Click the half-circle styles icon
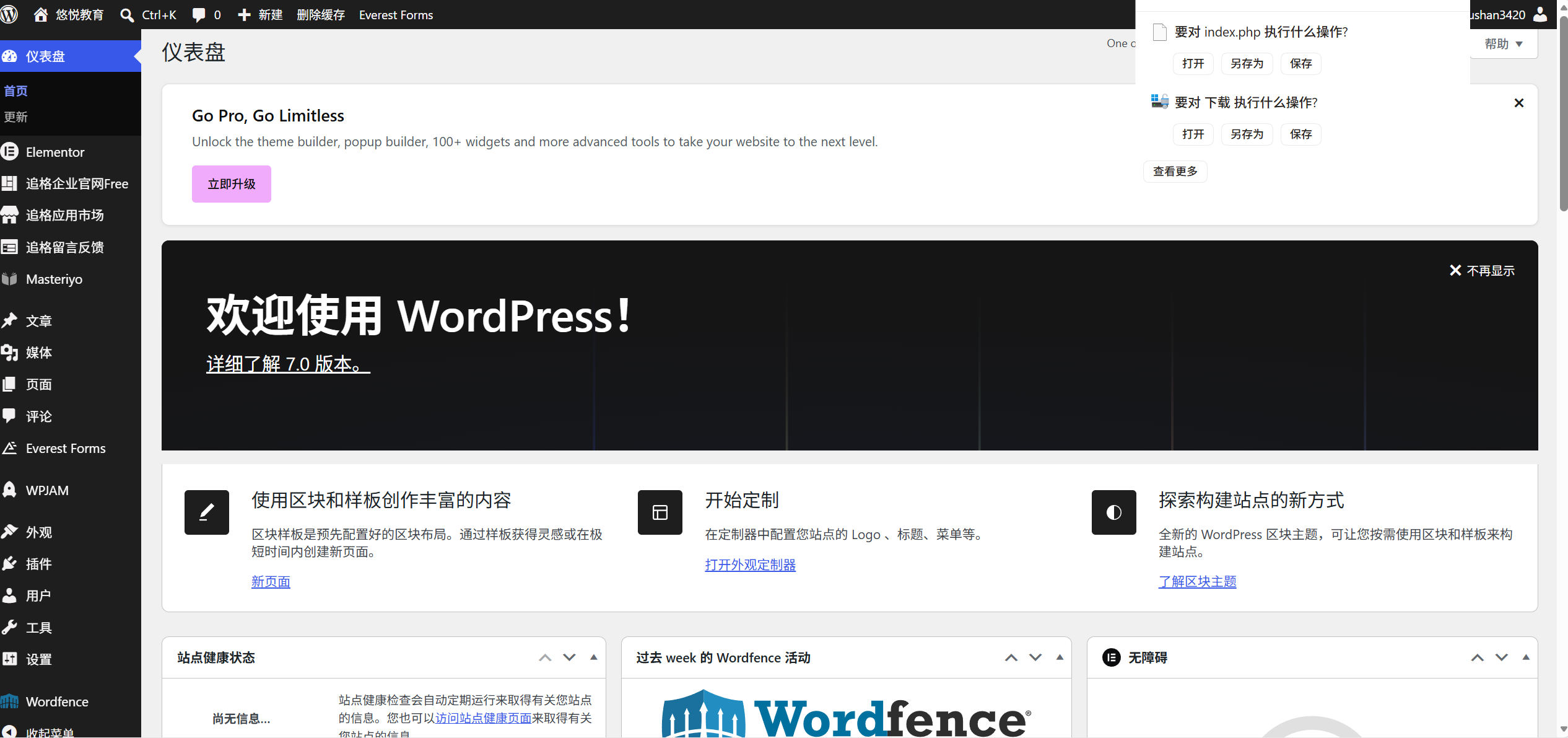Viewport: 1568px width, 738px height. (1113, 512)
